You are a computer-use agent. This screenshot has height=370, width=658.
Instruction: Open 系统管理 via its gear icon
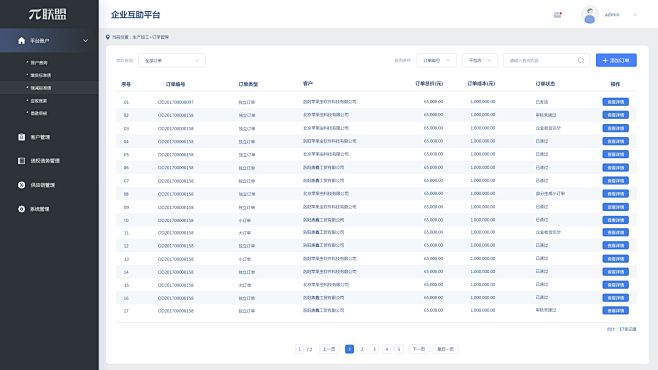click(x=21, y=209)
